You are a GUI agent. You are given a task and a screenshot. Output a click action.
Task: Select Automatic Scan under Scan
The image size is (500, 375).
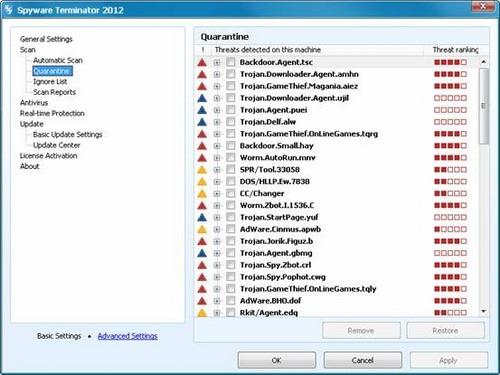click(x=58, y=60)
